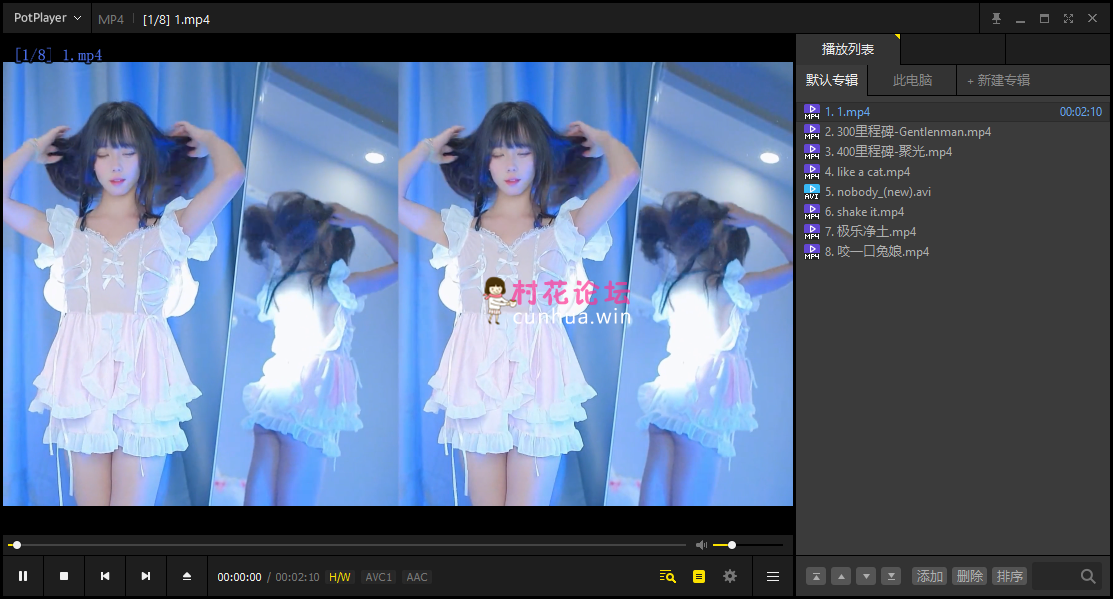Click the 添加 button
1113x599 pixels.
[930, 576]
